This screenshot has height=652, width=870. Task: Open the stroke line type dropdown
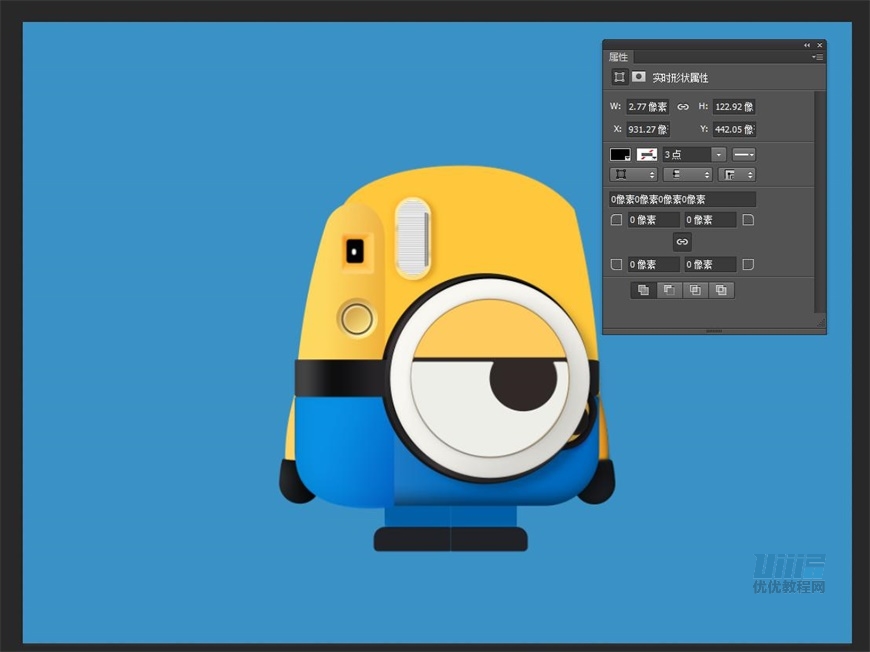point(743,155)
